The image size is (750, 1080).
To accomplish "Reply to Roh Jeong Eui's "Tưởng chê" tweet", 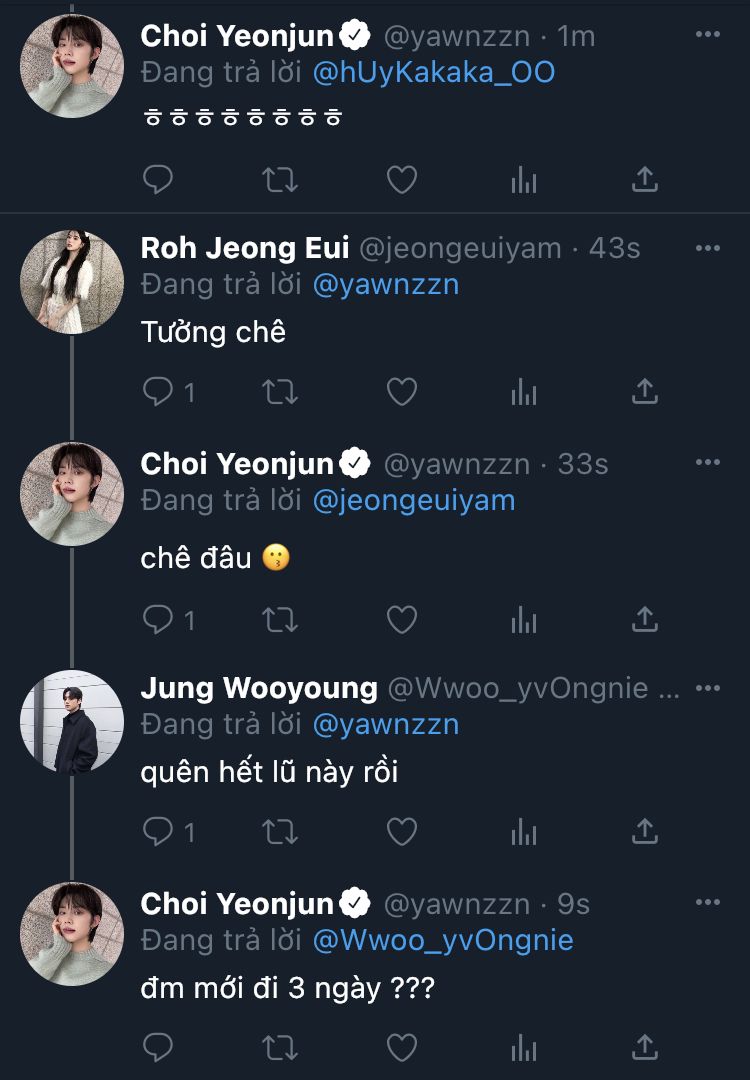I will pos(158,392).
